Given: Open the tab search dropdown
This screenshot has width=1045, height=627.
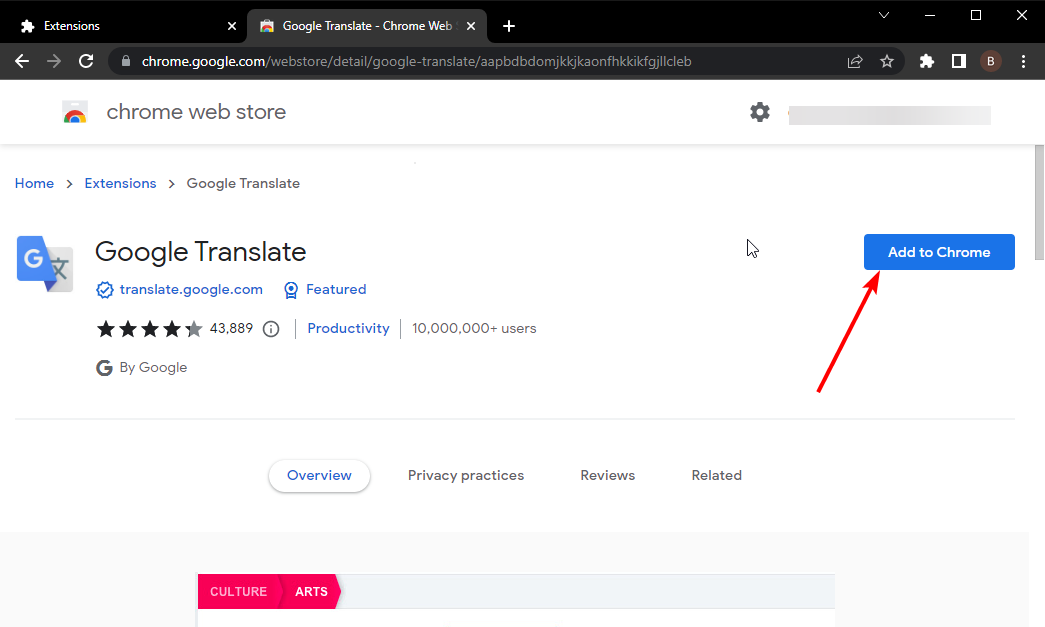Looking at the screenshot, I should pos(884,15).
